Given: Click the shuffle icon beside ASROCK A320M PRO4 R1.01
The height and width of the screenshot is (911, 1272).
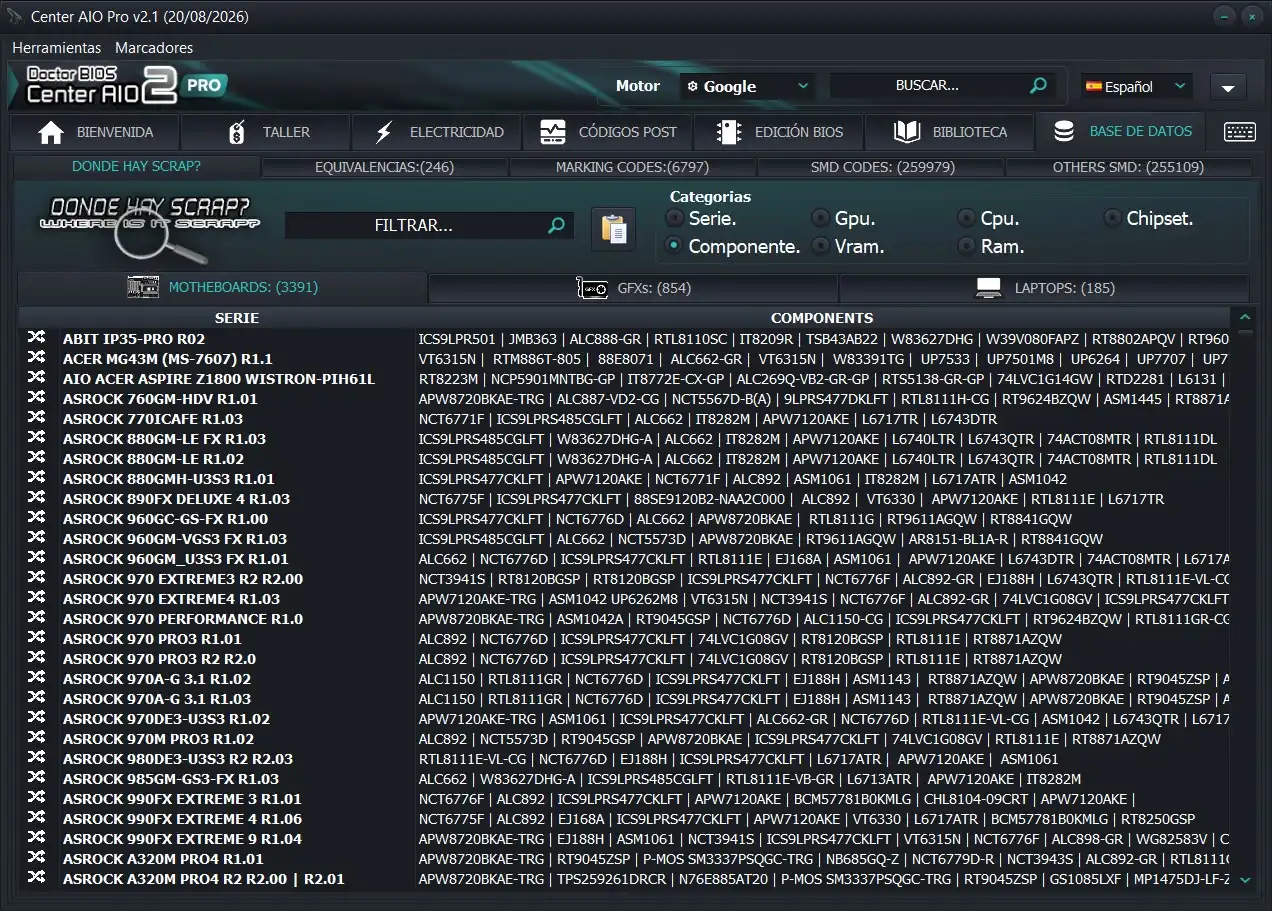Looking at the screenshot, I should [37, 859].
